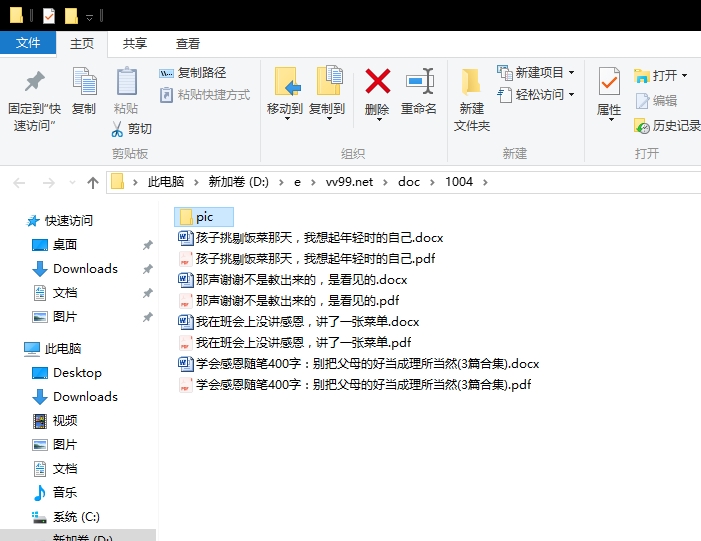The width and height of the screenshot is (701, 541).
Task: Click the Forward navigation arrow
Action: 48,182
